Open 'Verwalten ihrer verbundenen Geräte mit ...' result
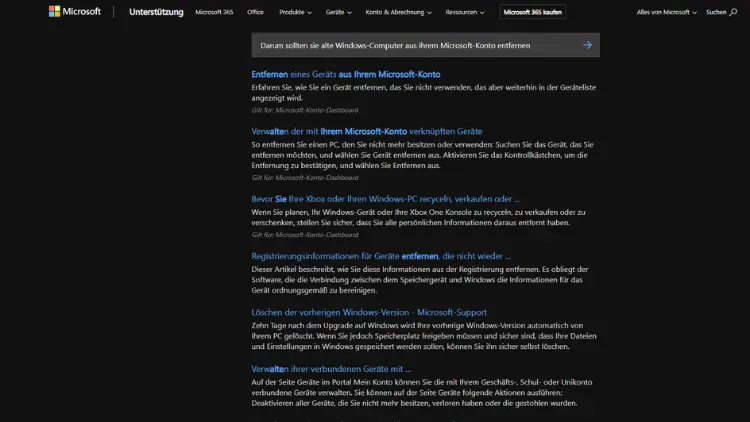Image resolution: width=750 pixels, height=422 pixels. point(331,369)
